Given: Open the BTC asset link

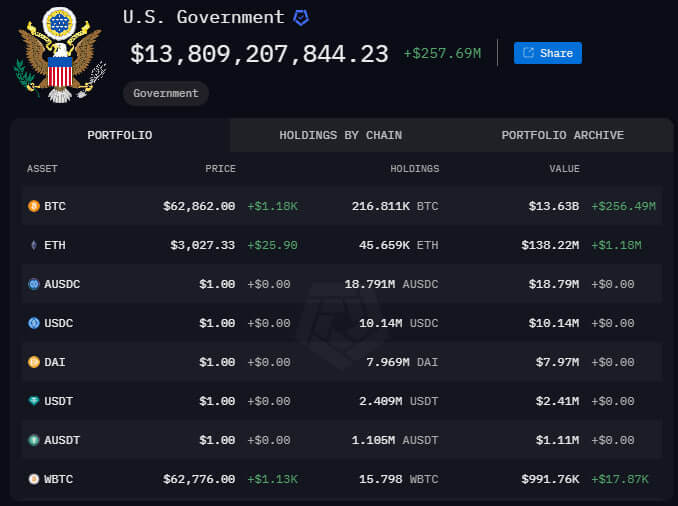Looking at the screenshot, I should pyautogui.click(x=55, y=206).
